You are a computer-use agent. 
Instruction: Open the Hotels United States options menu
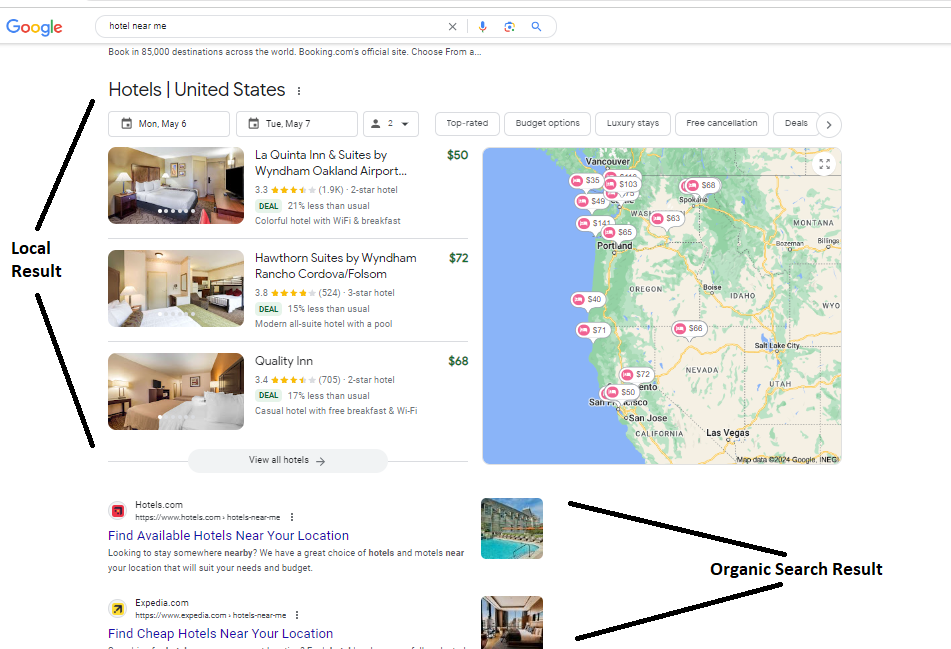coord(299,91)
